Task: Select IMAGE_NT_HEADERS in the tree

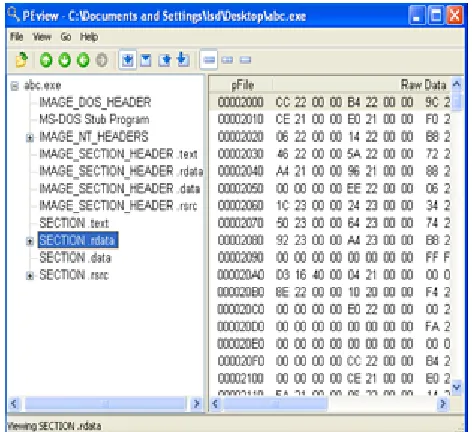Action: click(94, 137)
